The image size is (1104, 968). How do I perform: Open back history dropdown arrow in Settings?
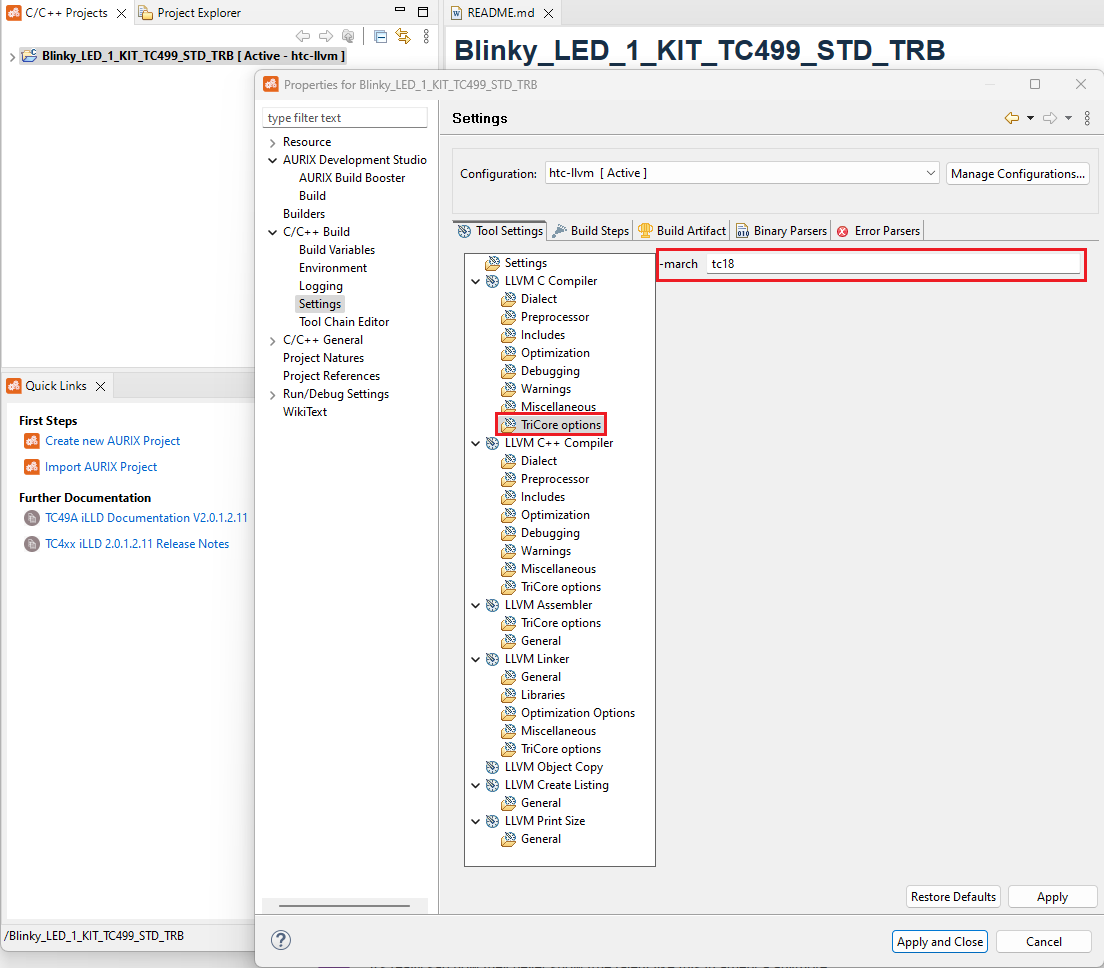[x=1030, y=118]
